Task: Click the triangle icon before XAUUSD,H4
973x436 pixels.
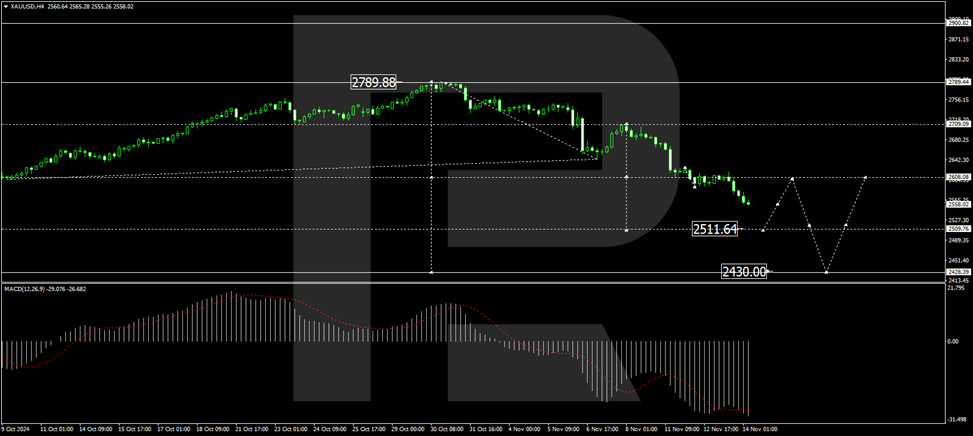Action: point(6,6)
